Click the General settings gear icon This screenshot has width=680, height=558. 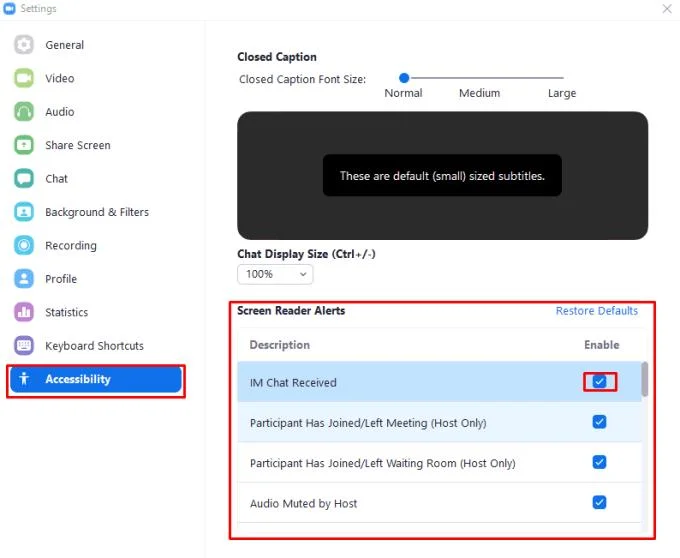[x=24, y=45]
